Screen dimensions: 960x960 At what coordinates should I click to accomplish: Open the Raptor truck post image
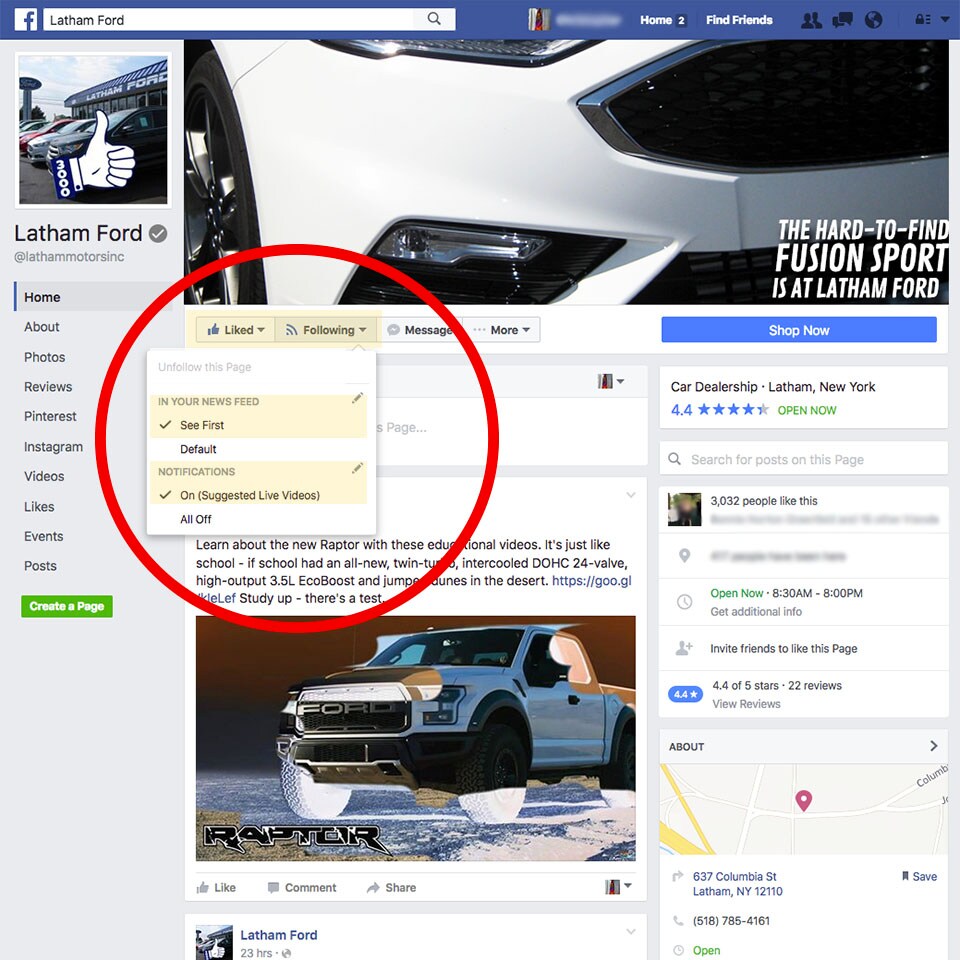tap(416, 738)
